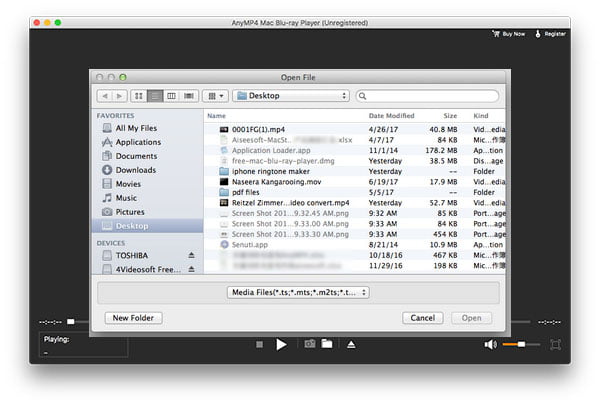The height and width of the screenshot is (406, 600).
Task: Switch to column view
Action: click(x=171, y=96)
